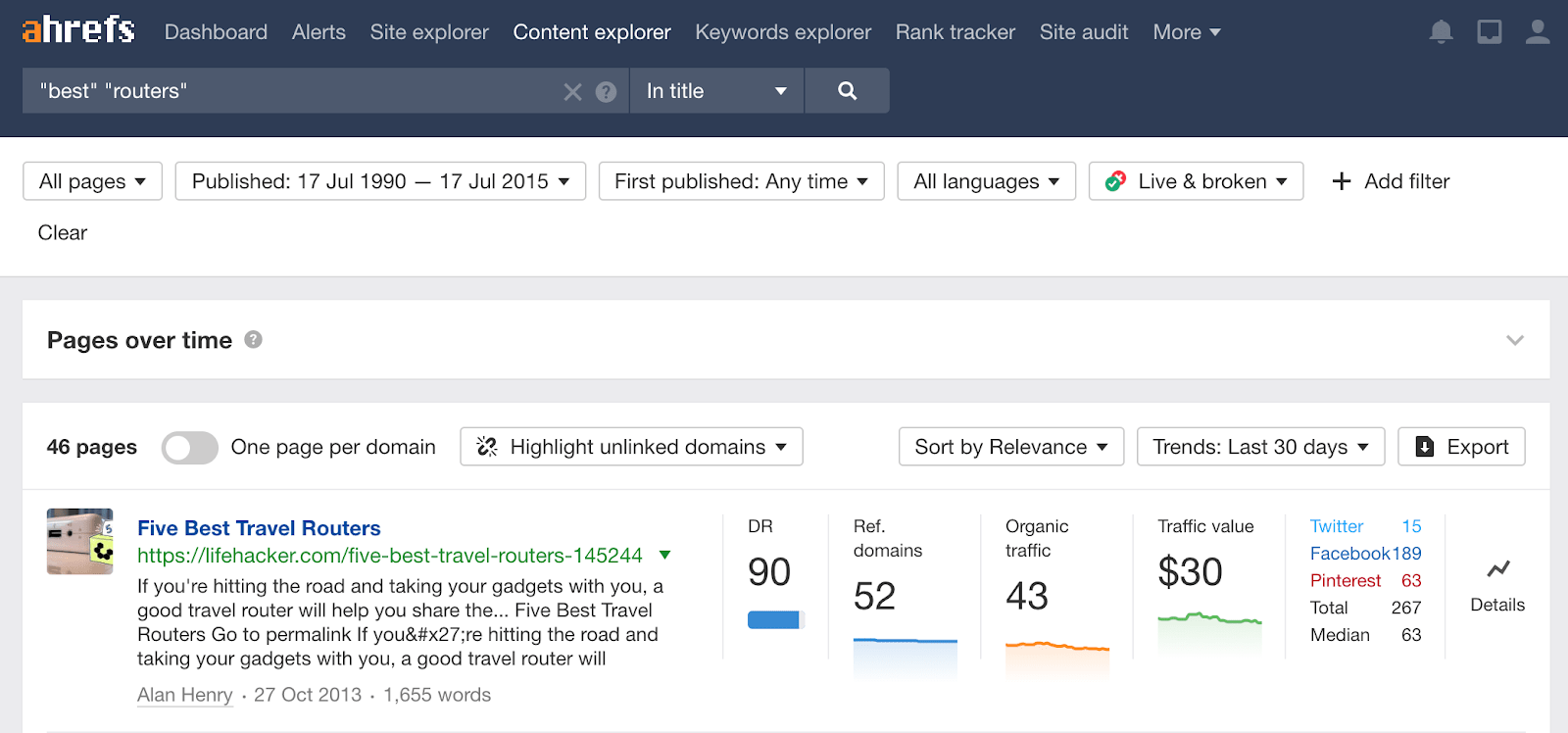Switch to Site explorer

[429, 32]
